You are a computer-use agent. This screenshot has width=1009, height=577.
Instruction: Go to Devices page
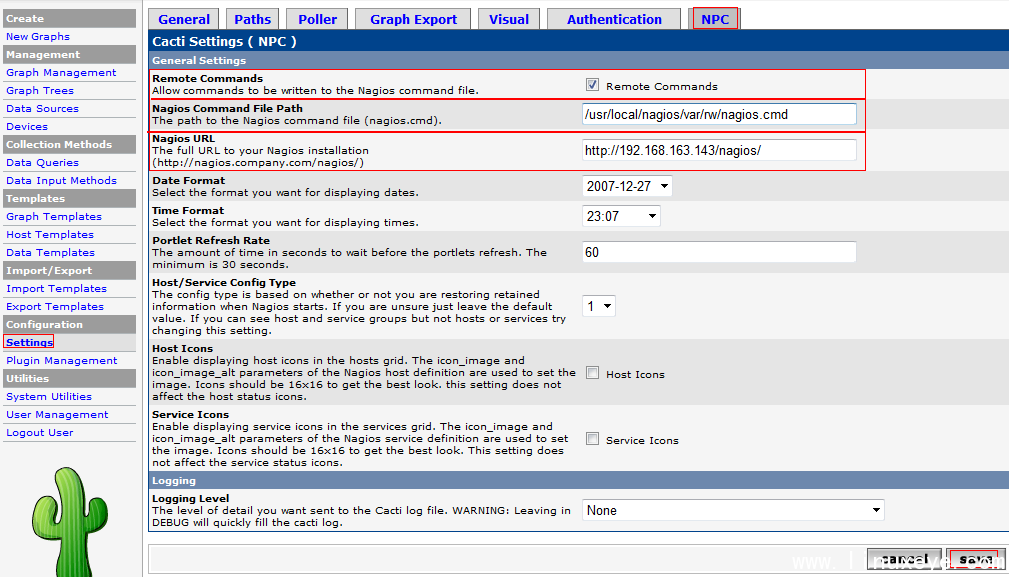(27, 127)
